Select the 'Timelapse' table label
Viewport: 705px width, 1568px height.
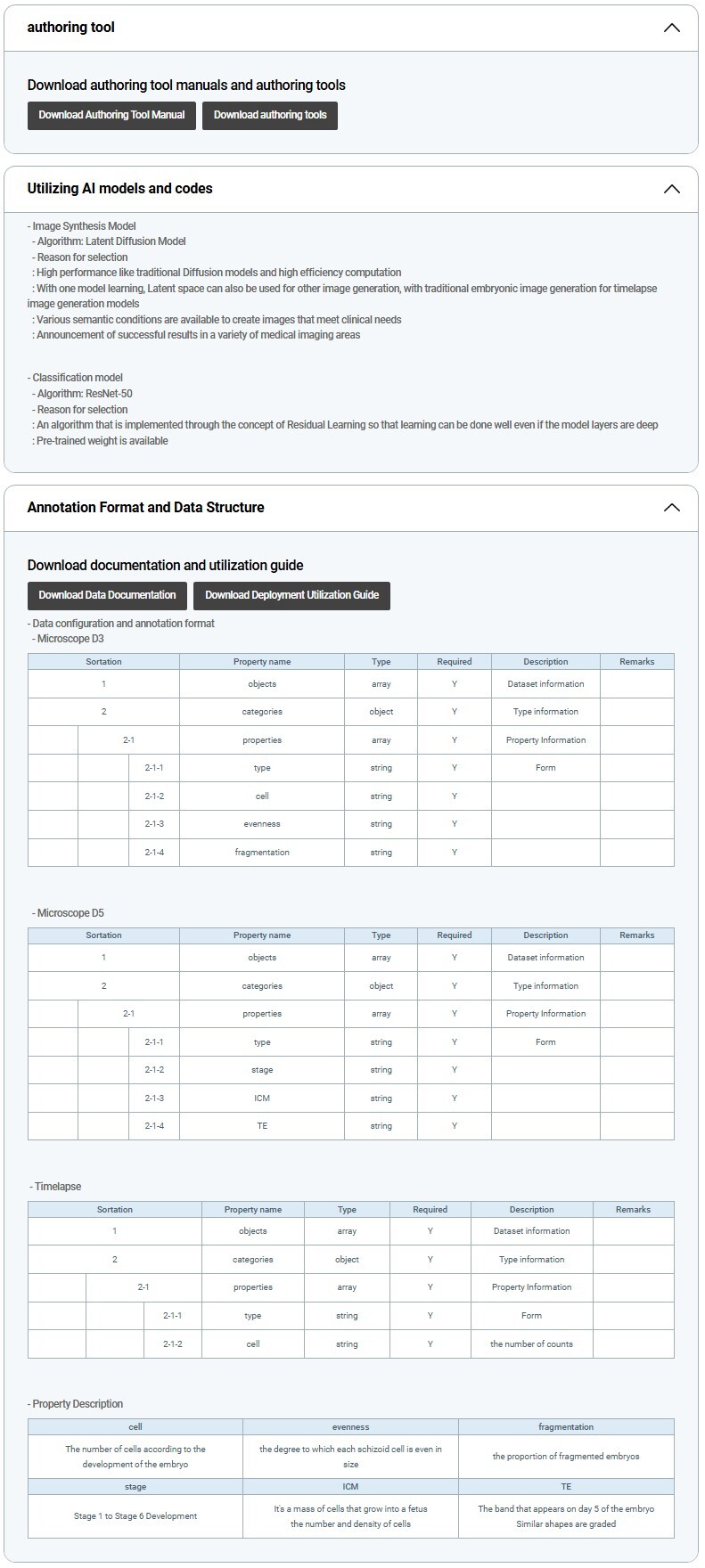pyautogui.click(x=57, y=1187)
